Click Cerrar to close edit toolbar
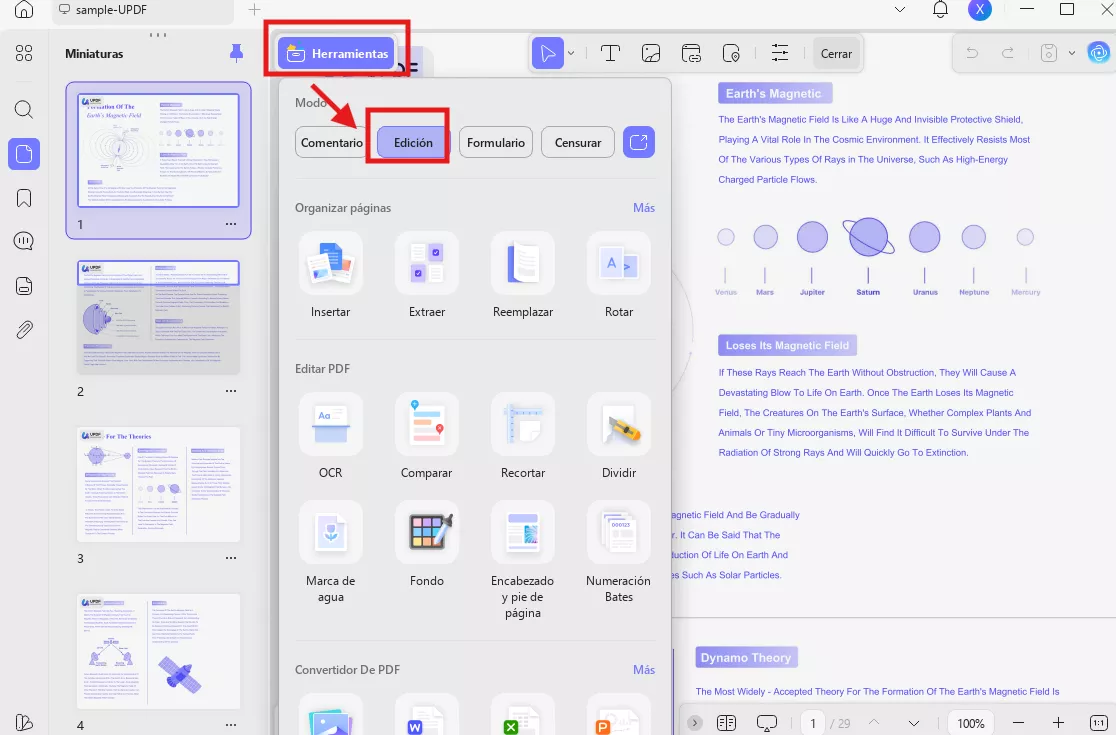 point(836,53)
